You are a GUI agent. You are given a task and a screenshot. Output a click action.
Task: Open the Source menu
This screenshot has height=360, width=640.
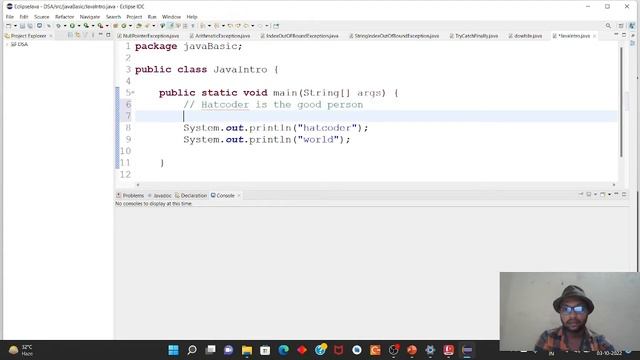pos(42,17)
